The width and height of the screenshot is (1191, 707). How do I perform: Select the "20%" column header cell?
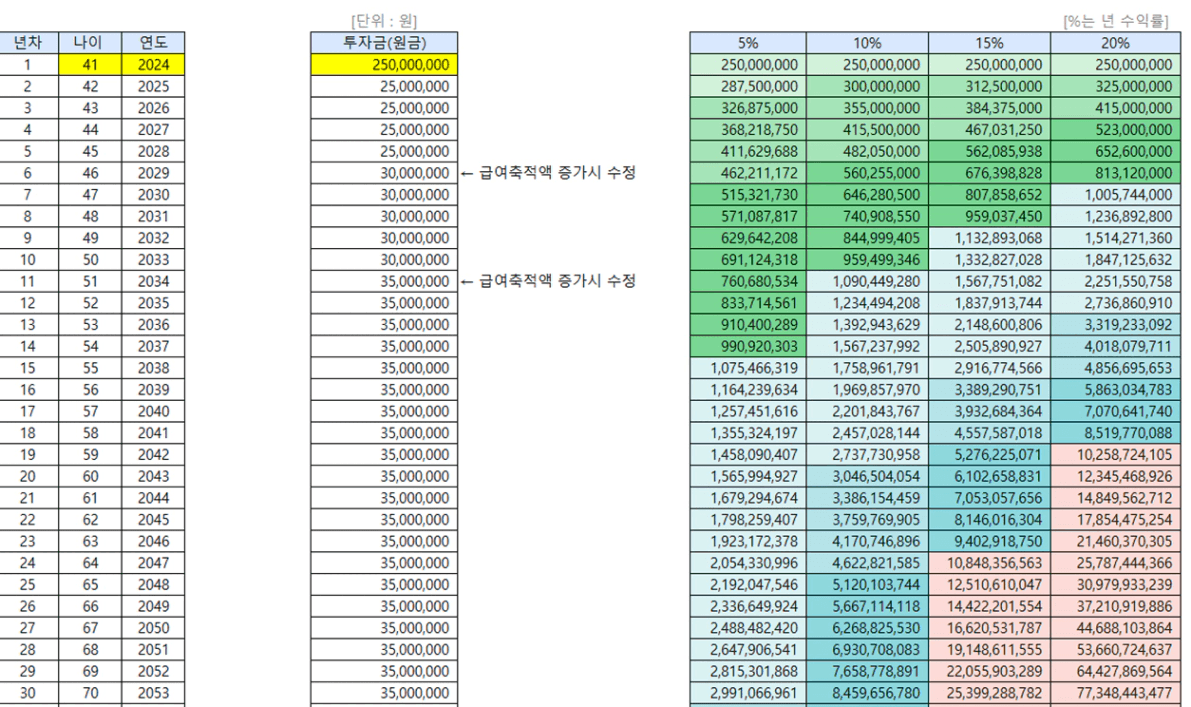coord(1114,42)
